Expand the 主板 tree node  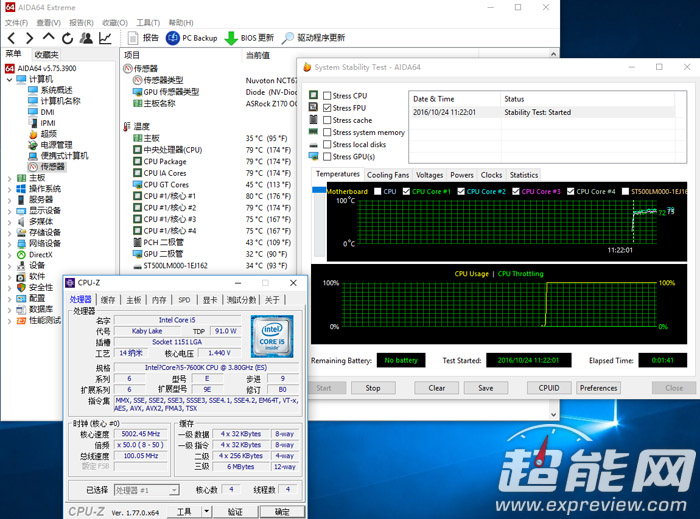pos(9,178)
